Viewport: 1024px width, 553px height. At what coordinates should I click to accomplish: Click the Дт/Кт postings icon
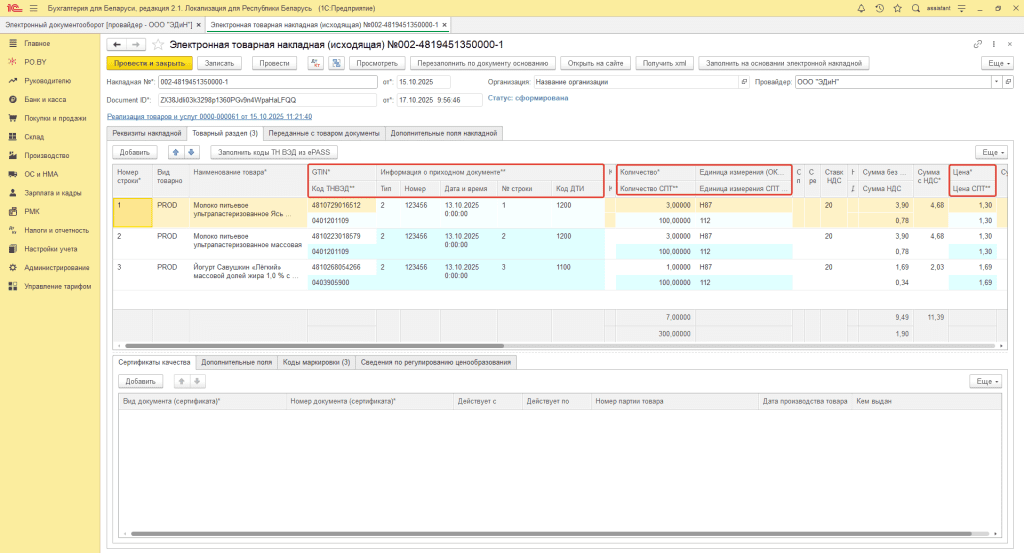click(x=315, y=63)
